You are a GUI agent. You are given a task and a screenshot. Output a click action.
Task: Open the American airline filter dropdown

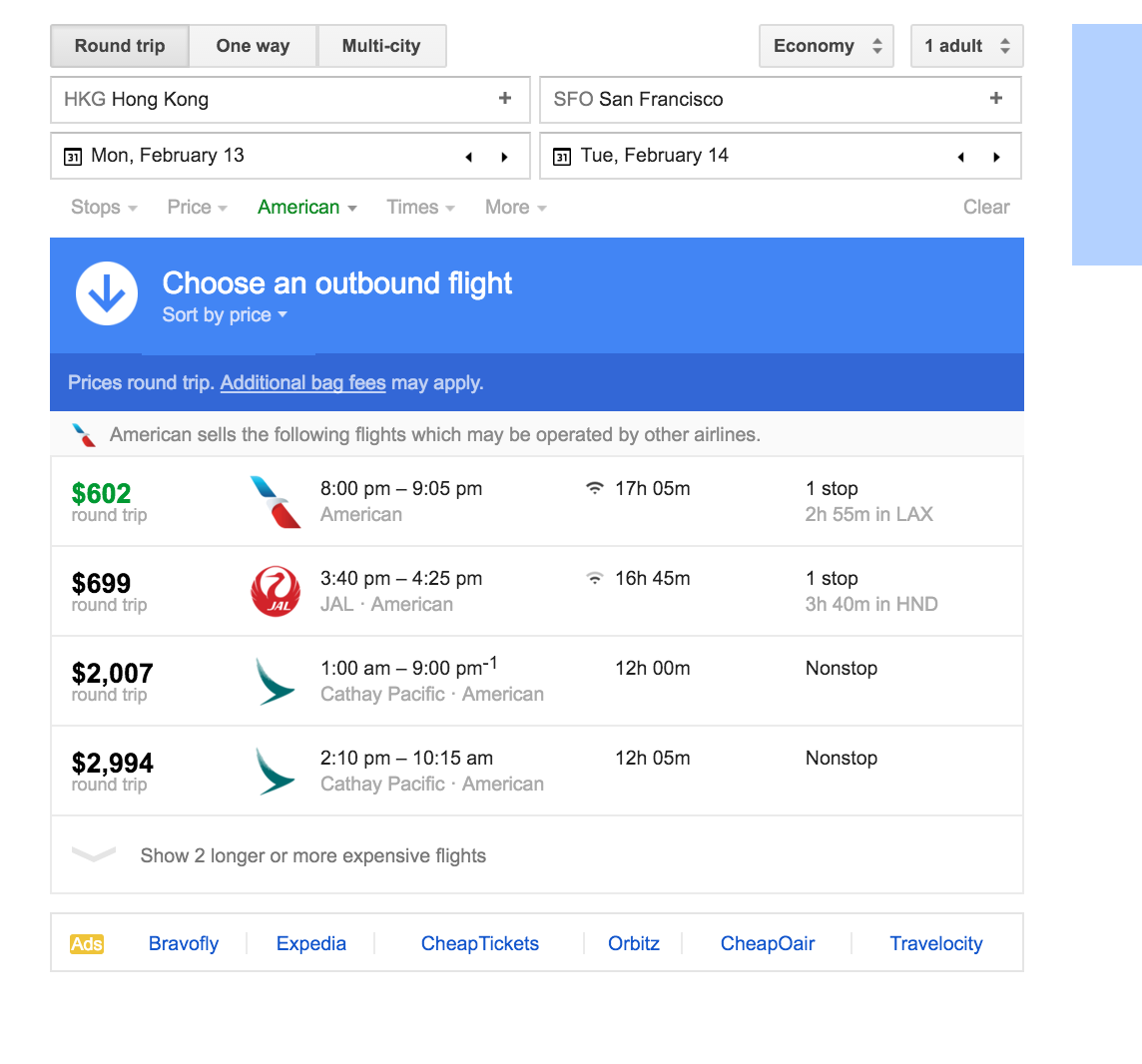(306, 208)
